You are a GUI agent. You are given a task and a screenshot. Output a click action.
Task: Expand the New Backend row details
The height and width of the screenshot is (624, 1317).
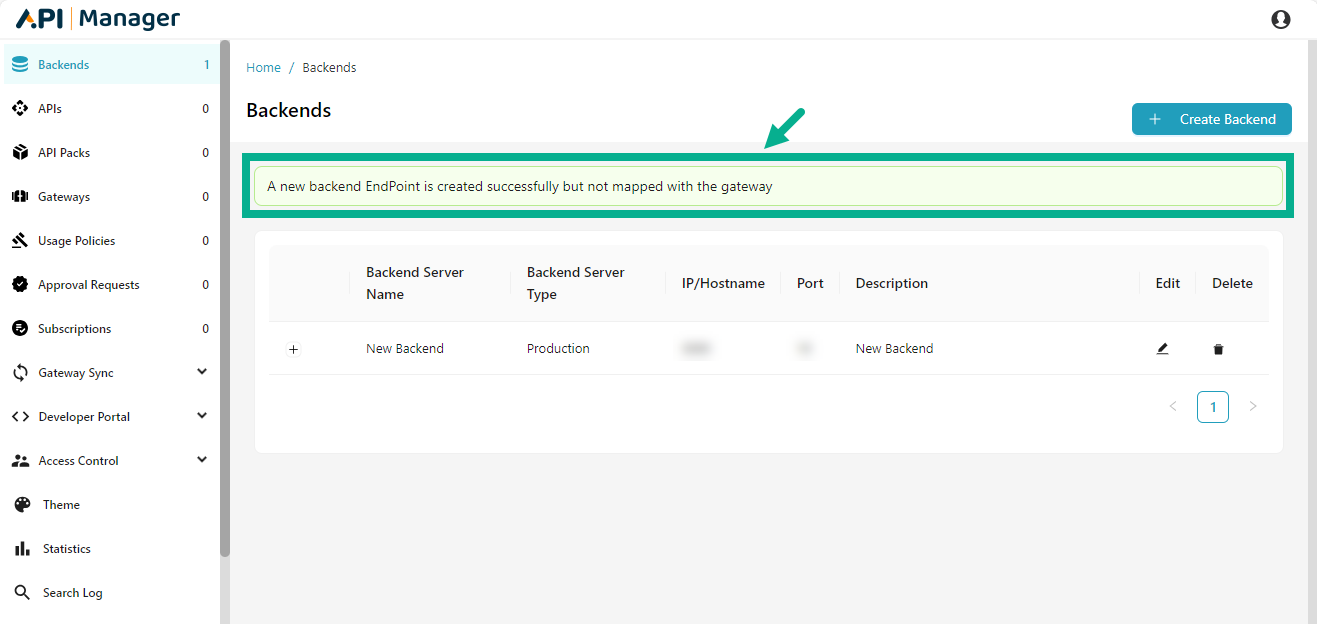(293, 349)
